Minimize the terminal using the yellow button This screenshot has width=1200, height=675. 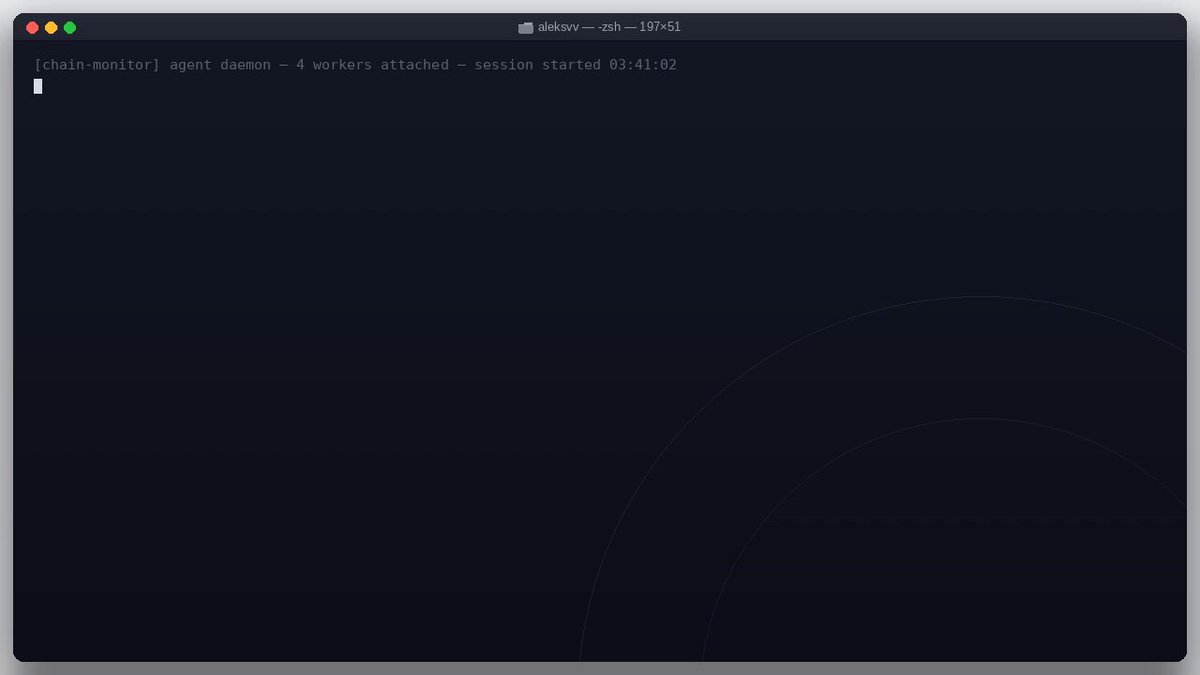click(51, 28)
